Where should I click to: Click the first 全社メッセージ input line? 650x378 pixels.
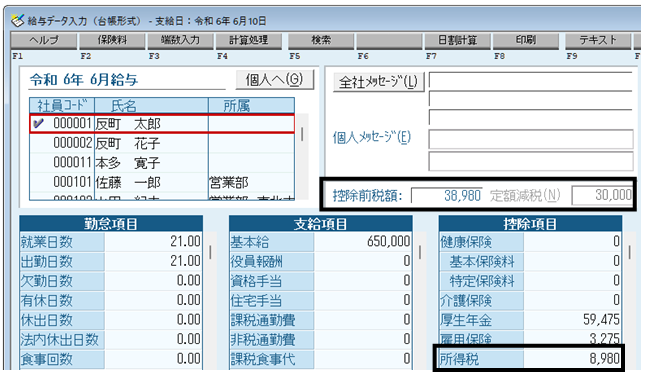[x=531, y=80]
